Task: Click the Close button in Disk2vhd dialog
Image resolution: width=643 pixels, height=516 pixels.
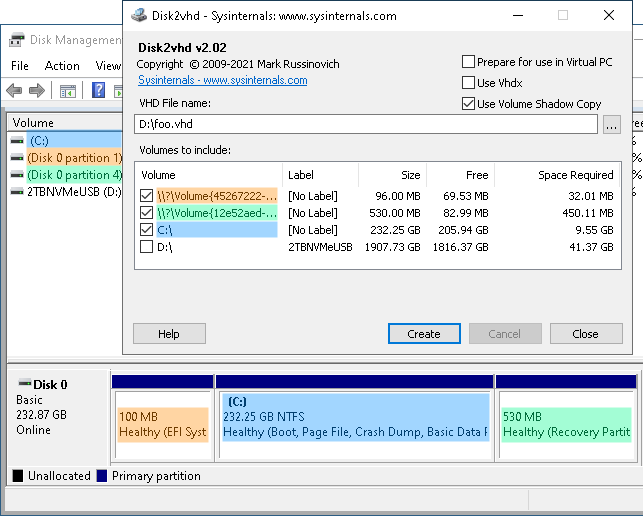Action: point(586,334)
